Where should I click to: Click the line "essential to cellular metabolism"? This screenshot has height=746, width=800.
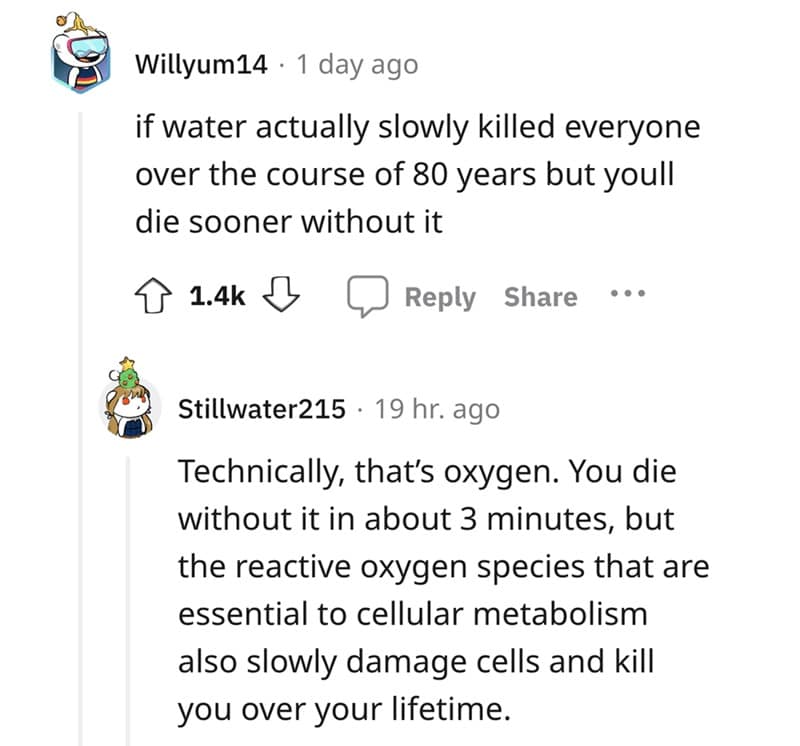[413, 614]
